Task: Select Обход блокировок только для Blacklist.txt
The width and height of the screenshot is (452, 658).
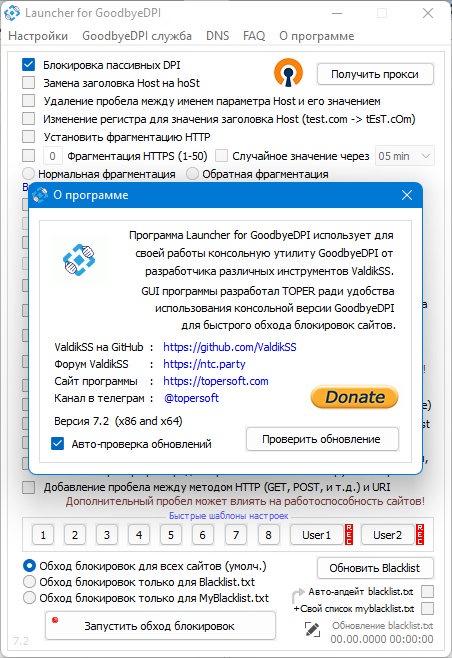Action: pos(29,582)
